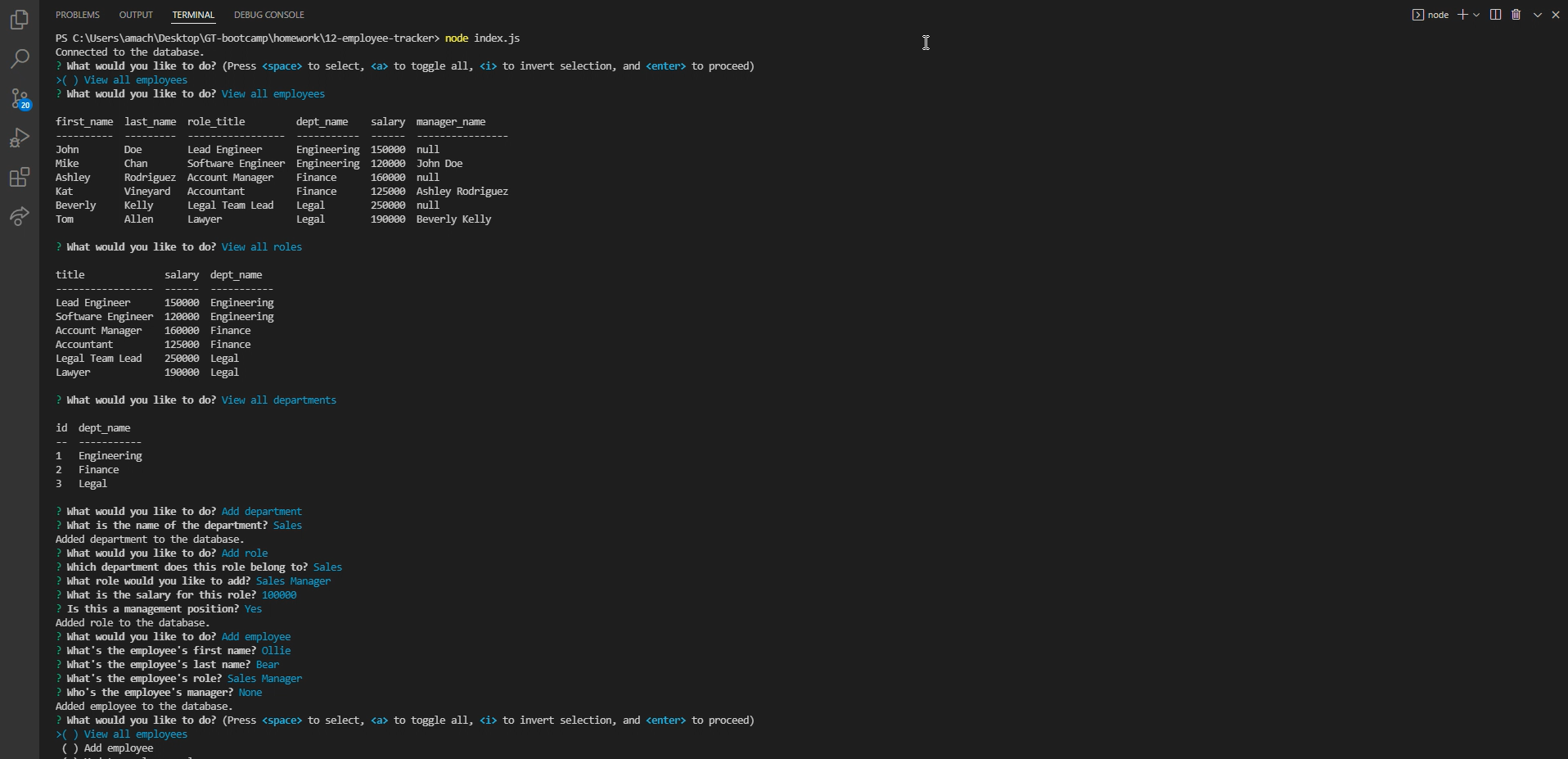Image resolution: width=1568 pixels, height=759 pixels.
Task: Split the active terminal
Action: [1494, 14]
